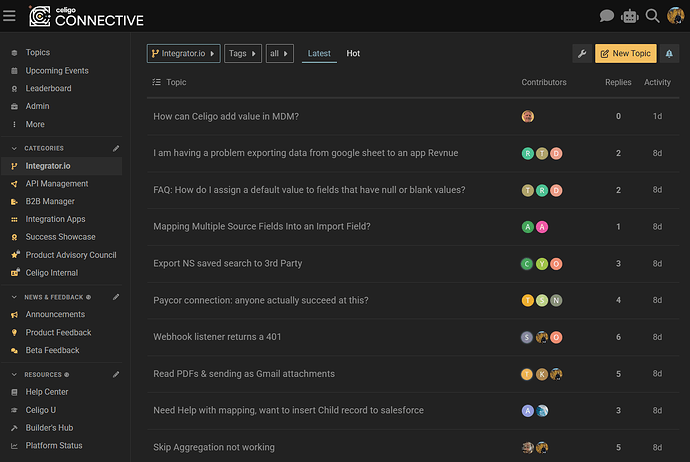Image resolution: width=690 pixels, height=462 pixels.
Task: Edit Resources section with pencil icon
Action: point(116,374)
